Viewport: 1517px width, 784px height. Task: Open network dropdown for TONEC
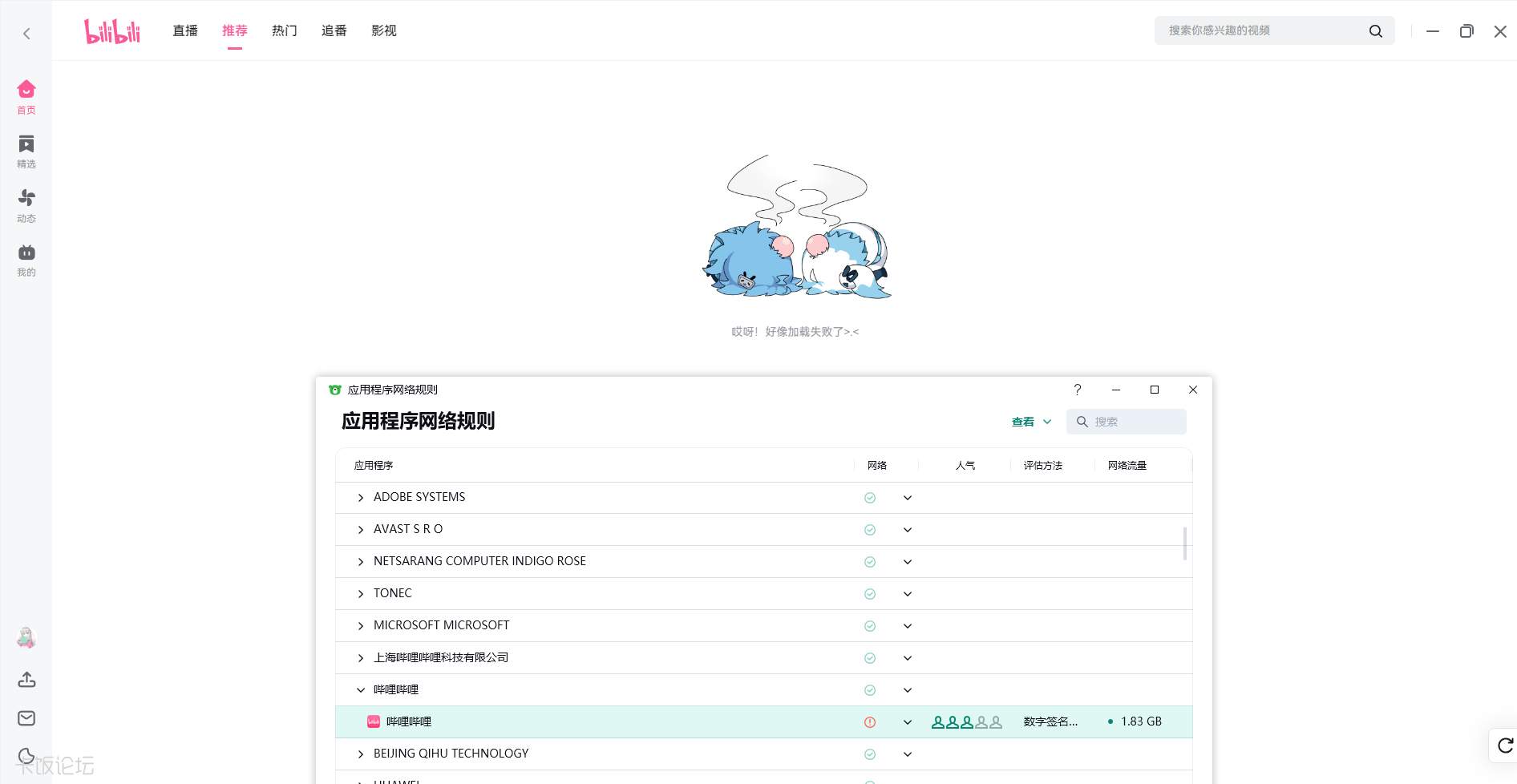[x=908, y=594]
